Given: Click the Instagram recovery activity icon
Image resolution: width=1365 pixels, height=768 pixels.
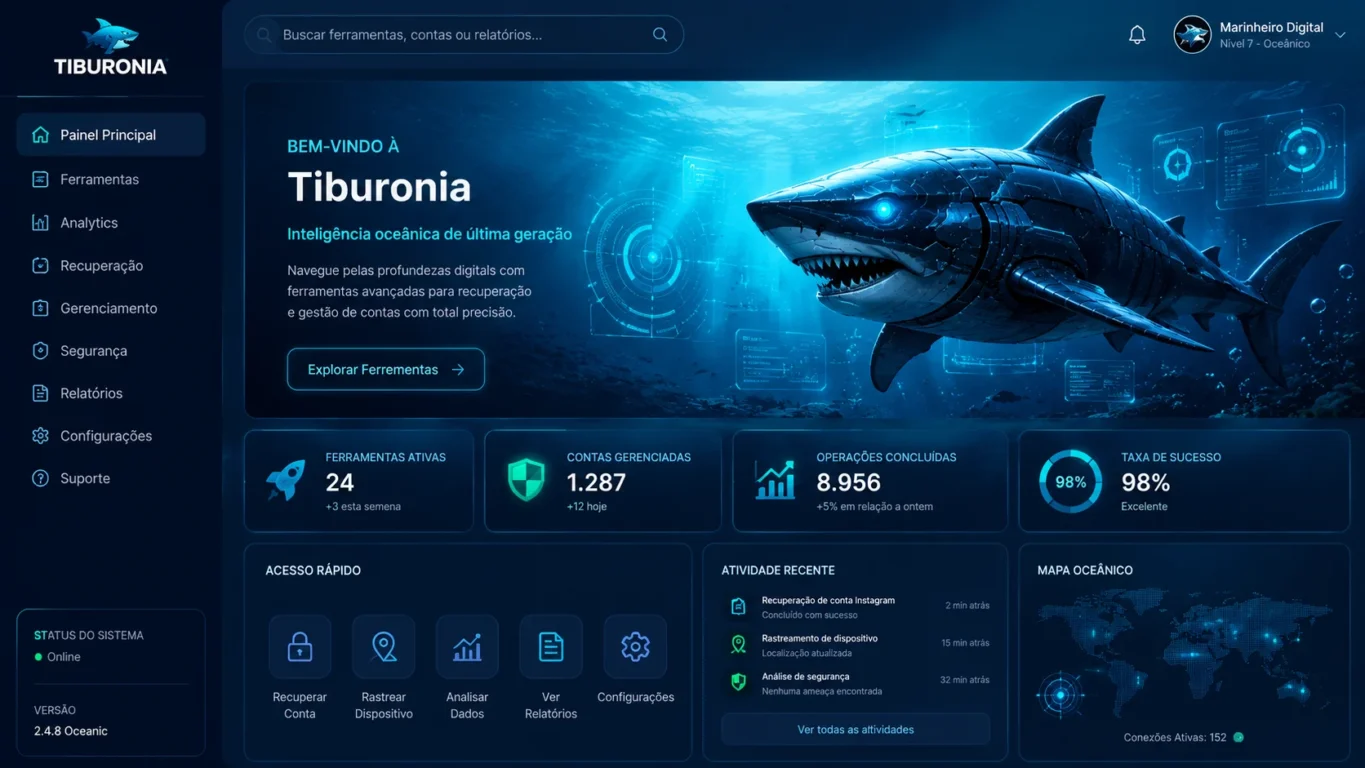Looking at the screenshot, I should (738, 606).
